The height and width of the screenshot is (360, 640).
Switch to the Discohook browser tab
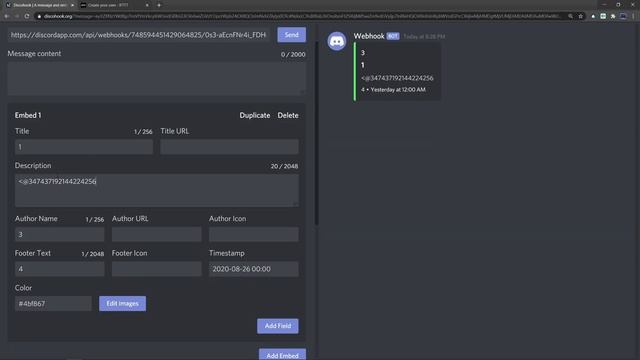[x=40, y=5]
